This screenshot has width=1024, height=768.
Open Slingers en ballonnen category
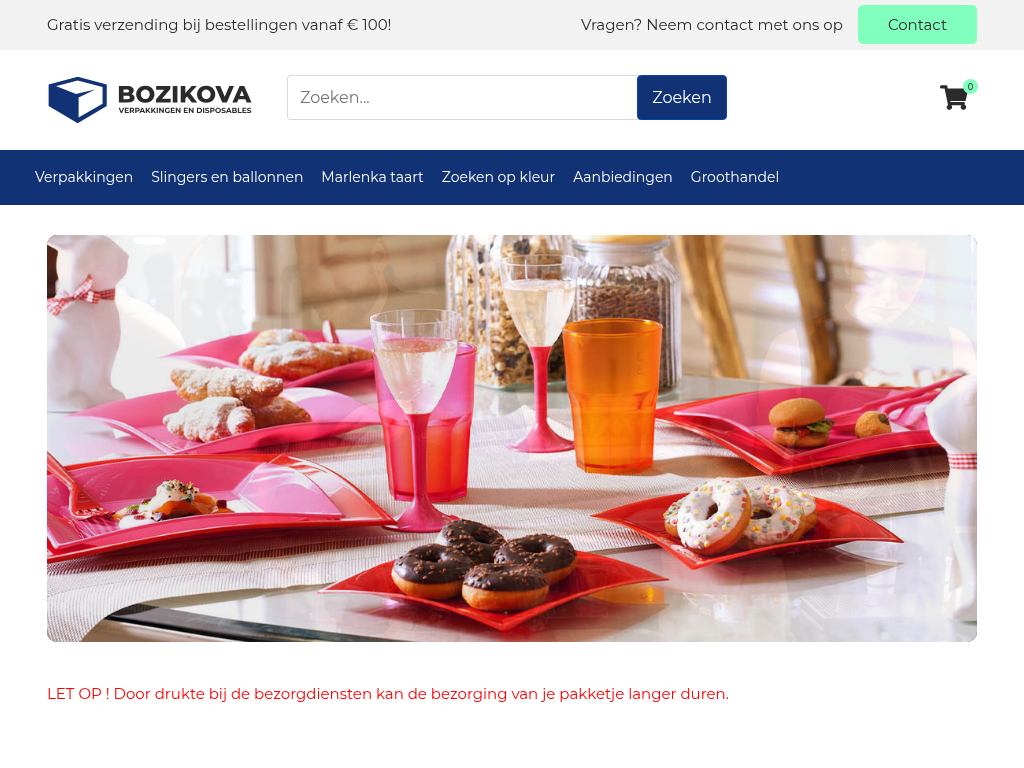[227, 177]
